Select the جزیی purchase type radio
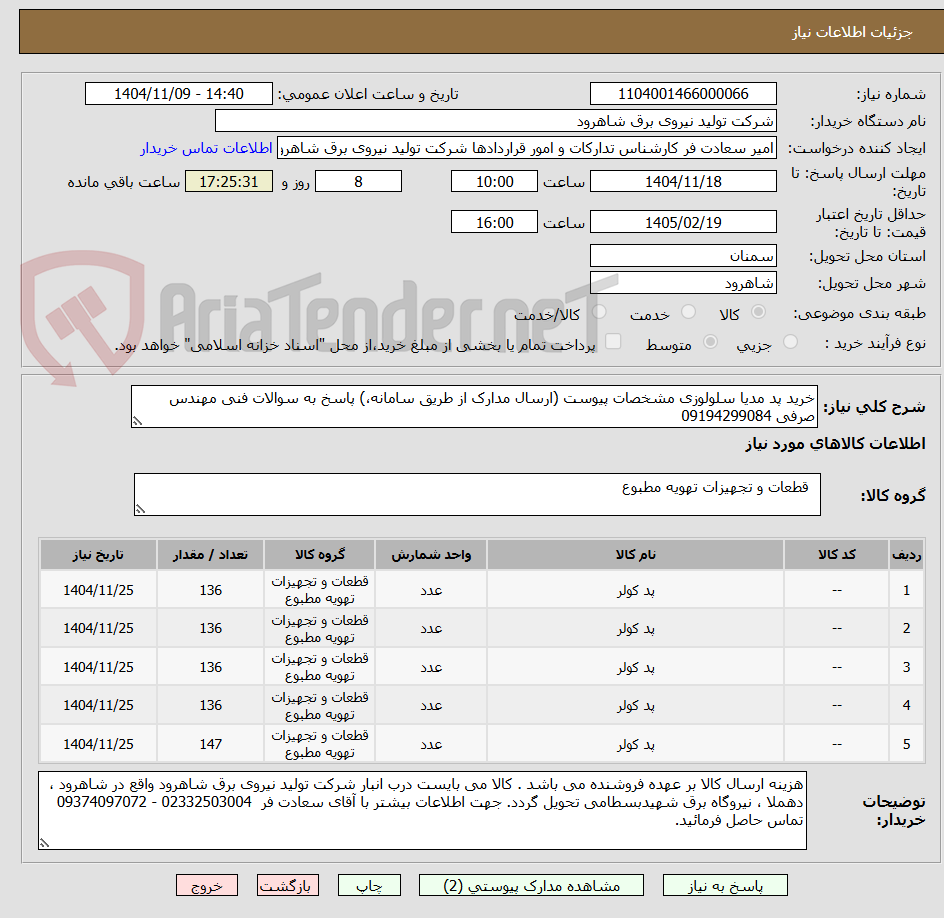The height and width of the screenshot is (918, 944). pyautogui.click(x=790, y=342)
